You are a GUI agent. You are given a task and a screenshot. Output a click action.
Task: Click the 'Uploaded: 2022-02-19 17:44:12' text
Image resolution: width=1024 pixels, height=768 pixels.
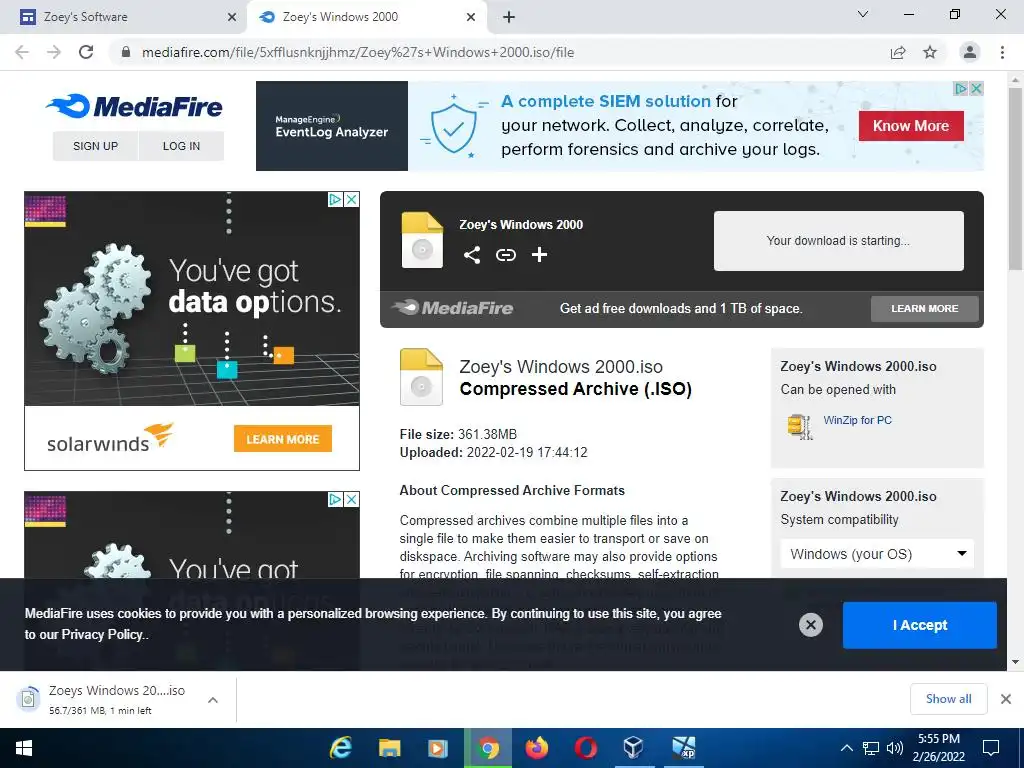coord(494,453)
